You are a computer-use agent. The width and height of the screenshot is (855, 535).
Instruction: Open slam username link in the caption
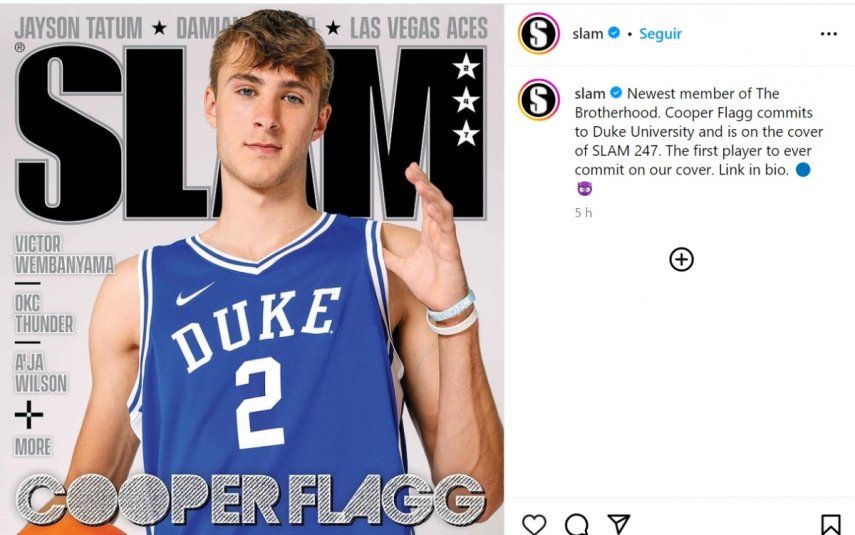589,94
